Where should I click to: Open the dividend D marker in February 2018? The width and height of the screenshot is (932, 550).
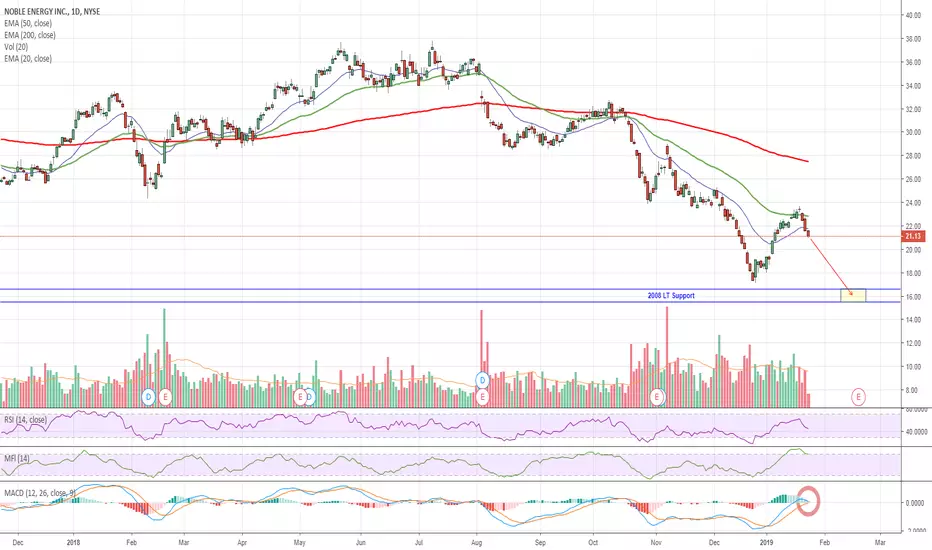[149, 397]
